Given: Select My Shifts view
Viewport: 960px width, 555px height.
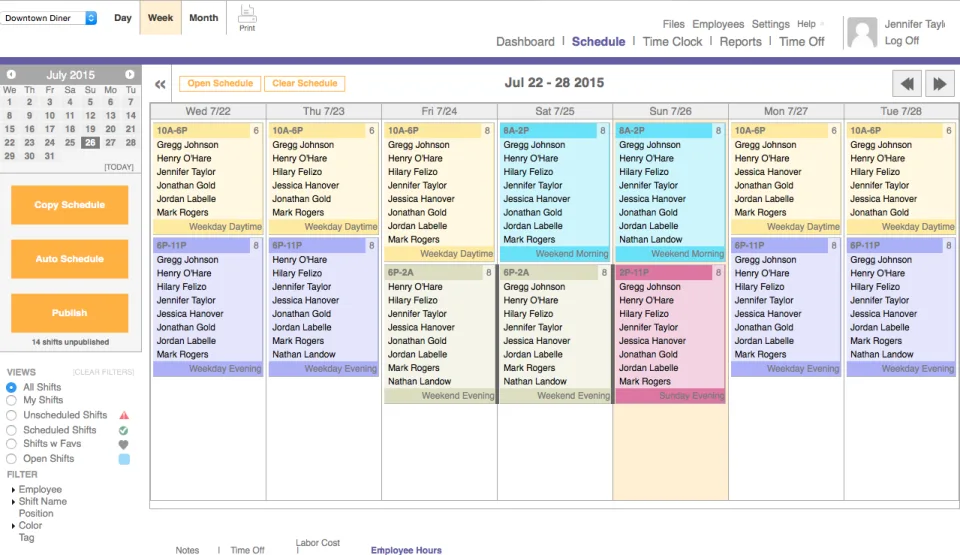Looking at the screenshot, I should pos(11,401).
